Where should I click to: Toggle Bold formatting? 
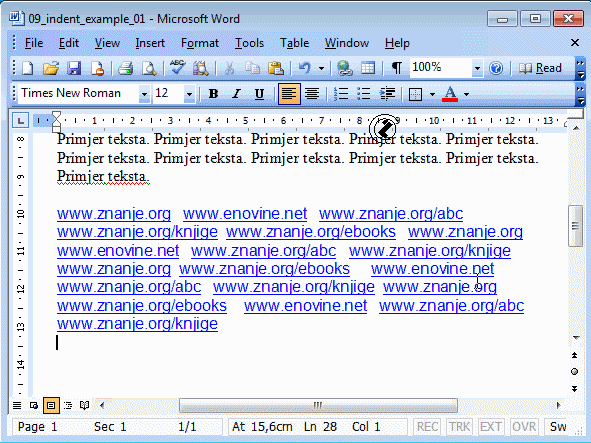click(x=213, y=94)
